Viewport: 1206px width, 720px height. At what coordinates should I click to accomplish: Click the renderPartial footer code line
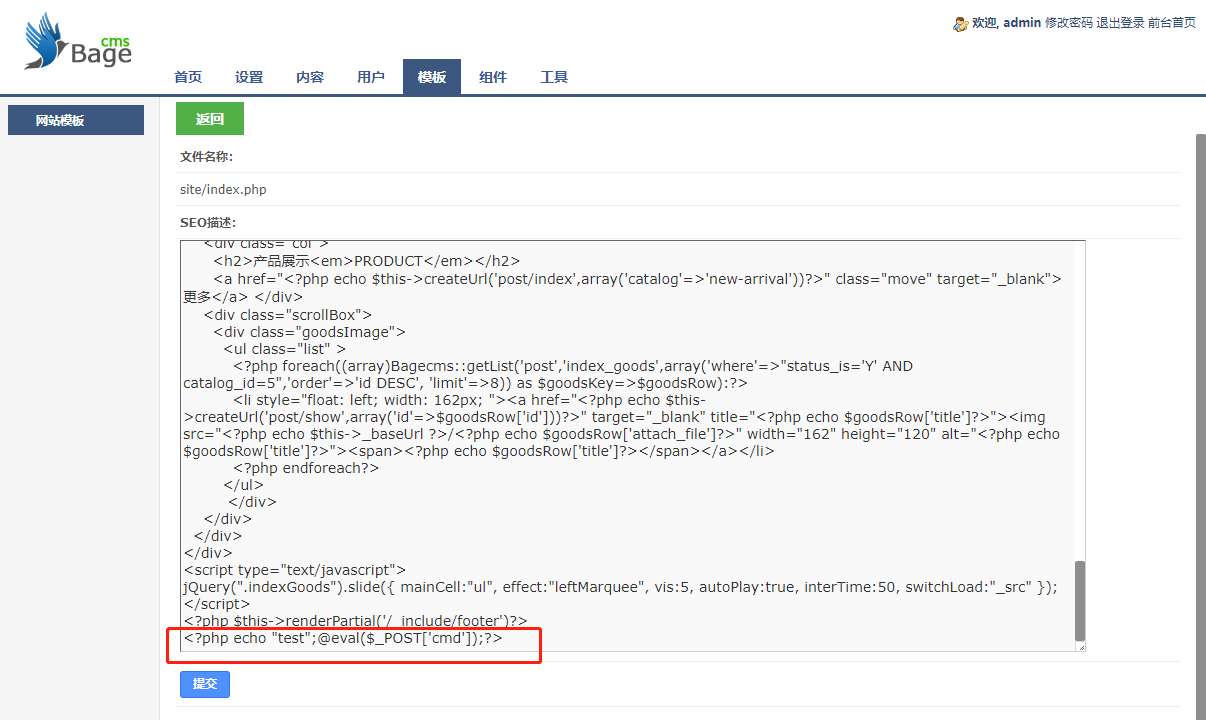pyautogui.click(x=355, y=621)
